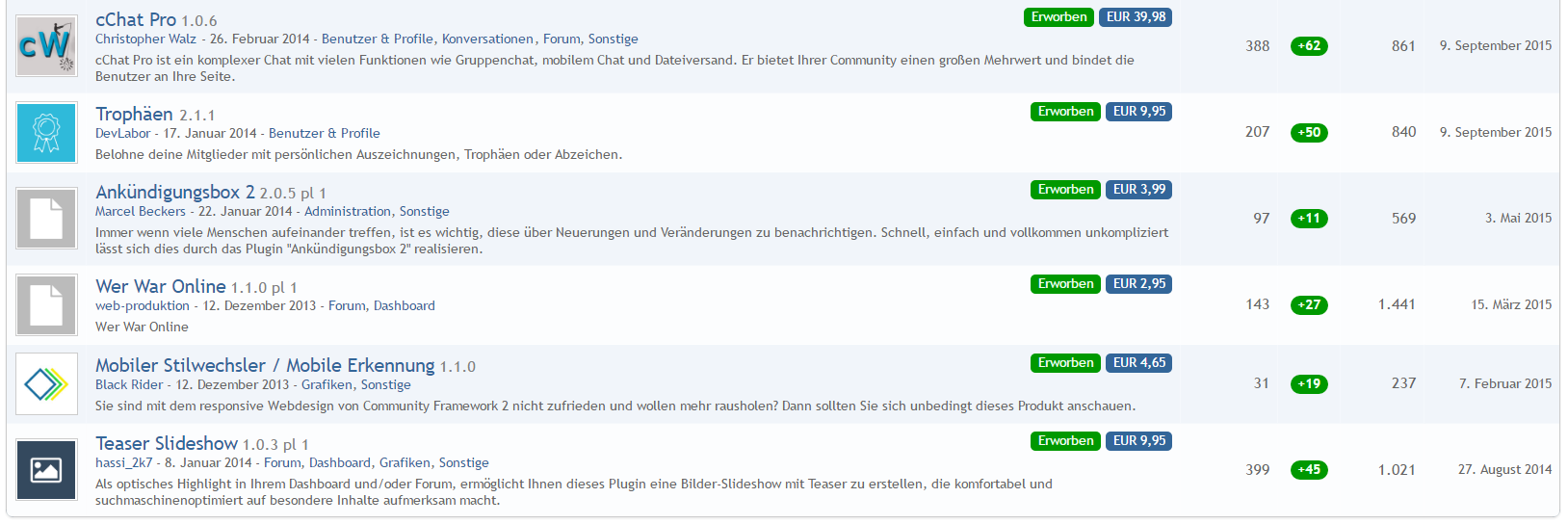Click the +62 rating badge

tap(1308, 46)
